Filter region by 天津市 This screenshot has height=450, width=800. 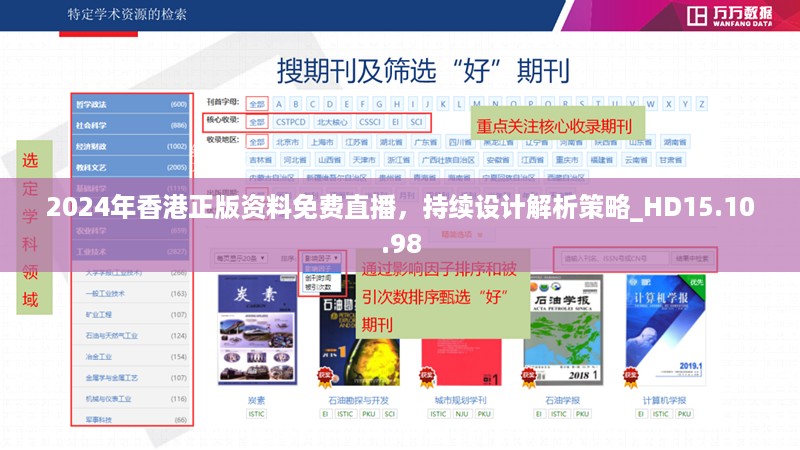tap(364, 160)
